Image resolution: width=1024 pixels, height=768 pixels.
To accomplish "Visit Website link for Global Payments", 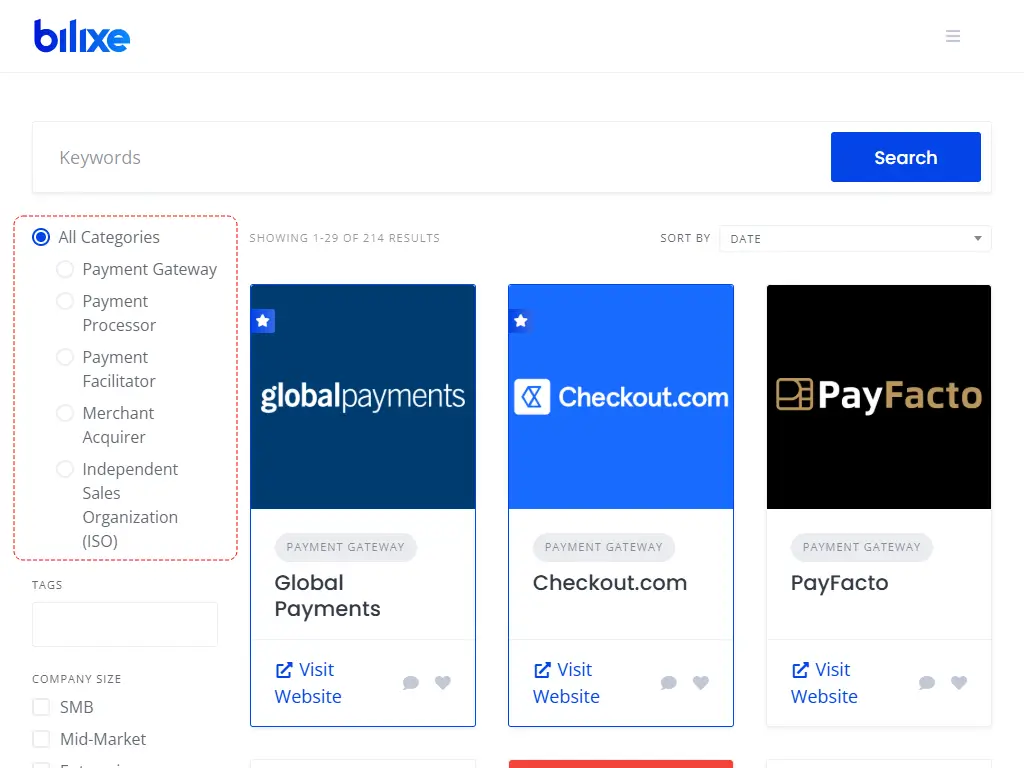I will pos(308,683).
